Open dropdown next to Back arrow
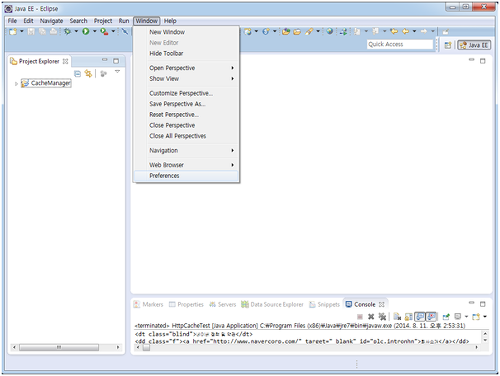 point(414,31)
